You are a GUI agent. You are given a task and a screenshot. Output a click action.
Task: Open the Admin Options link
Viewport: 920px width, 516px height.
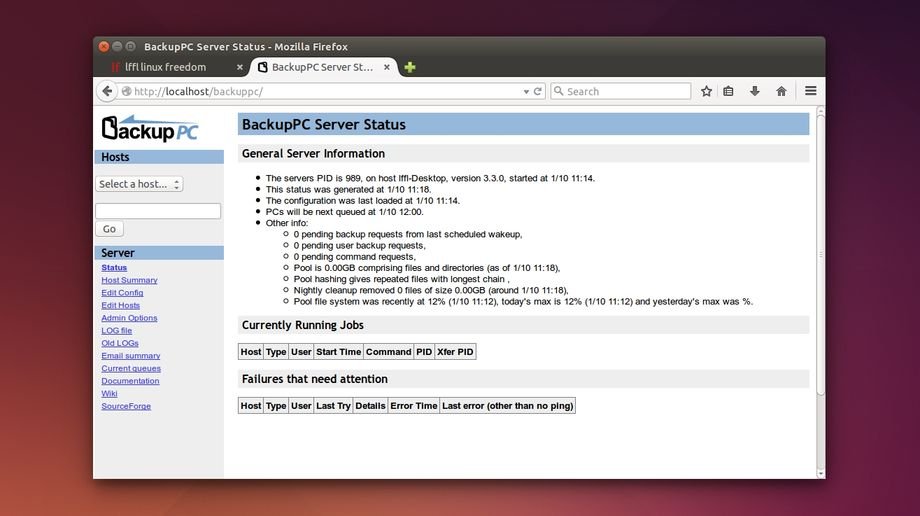(x=129, y=318)
